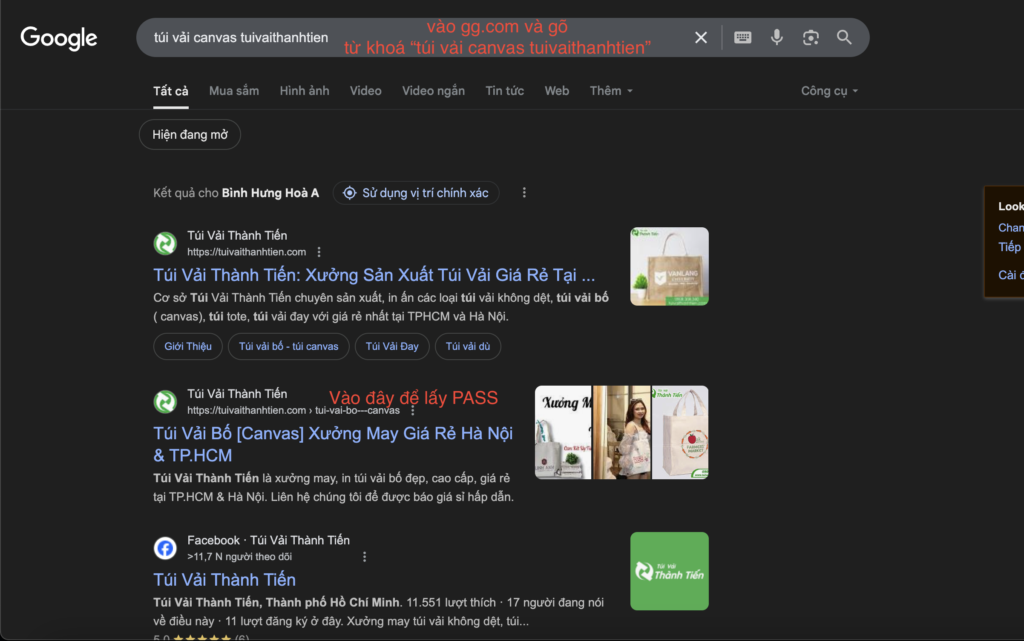The width and height of the screenshot is (1024, 641).
Task: Click the Farmers Market tote bag thumbnail
Action: click(x=680, y=432)
